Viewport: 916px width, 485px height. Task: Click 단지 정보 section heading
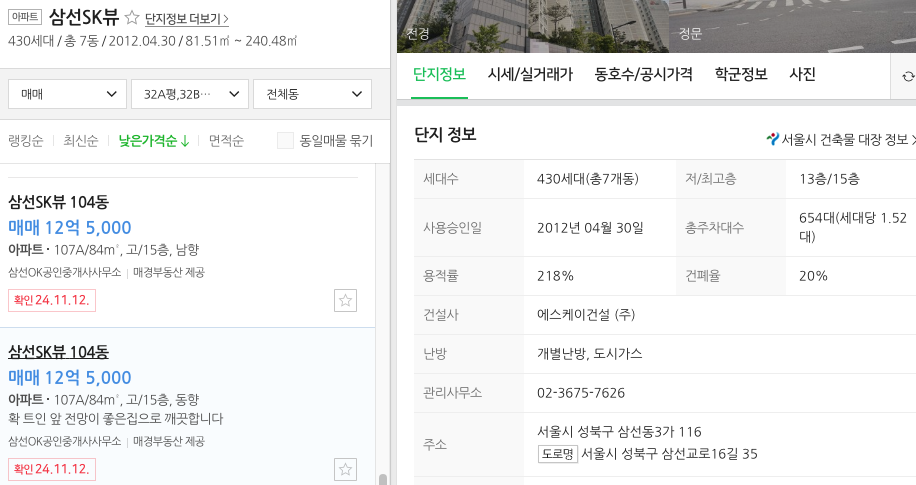pyautogui.click(x=445, y=134)
